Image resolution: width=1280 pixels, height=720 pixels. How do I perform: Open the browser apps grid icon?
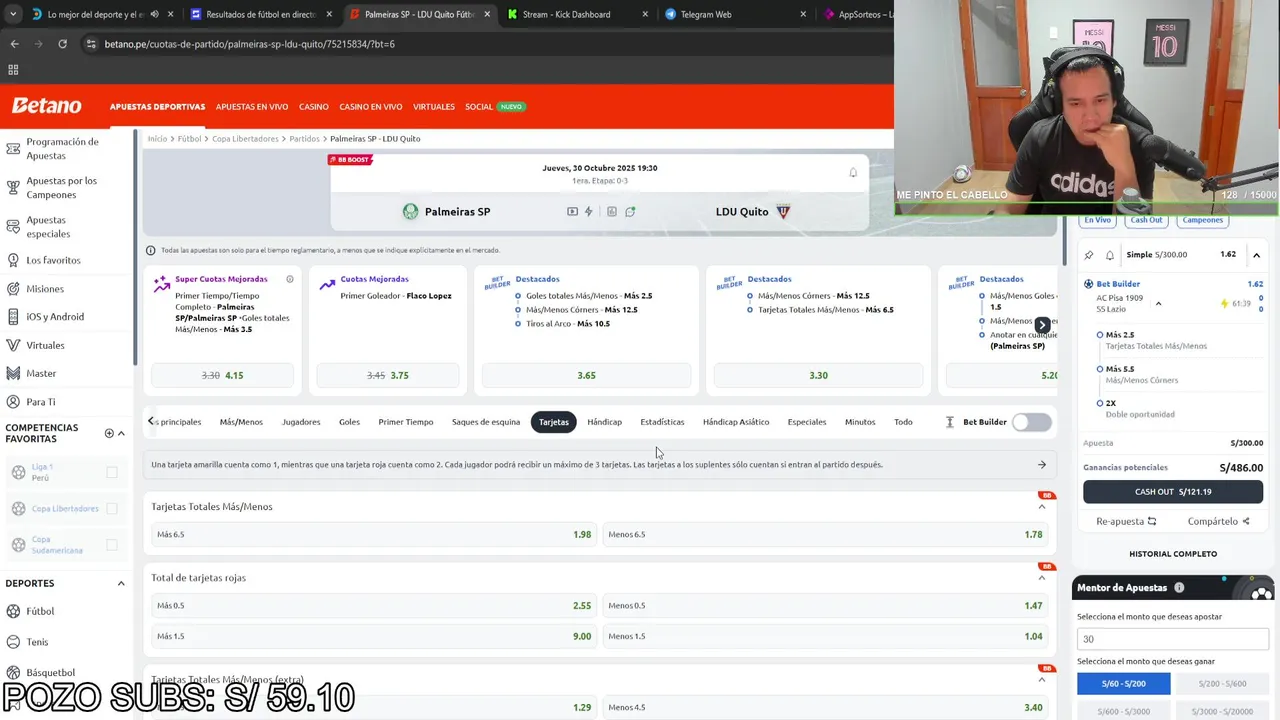pos(13,70)
